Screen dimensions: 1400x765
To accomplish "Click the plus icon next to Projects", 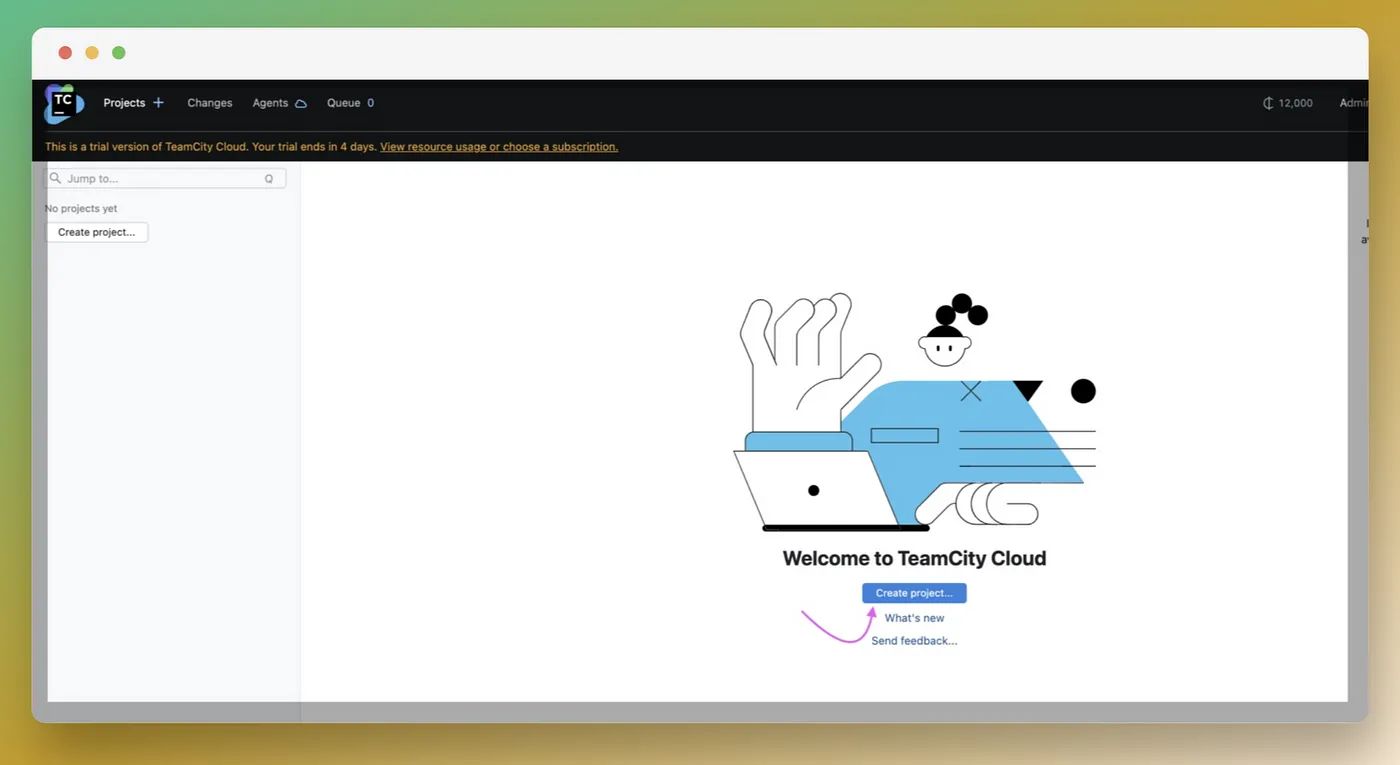I will tap(158, 103).
